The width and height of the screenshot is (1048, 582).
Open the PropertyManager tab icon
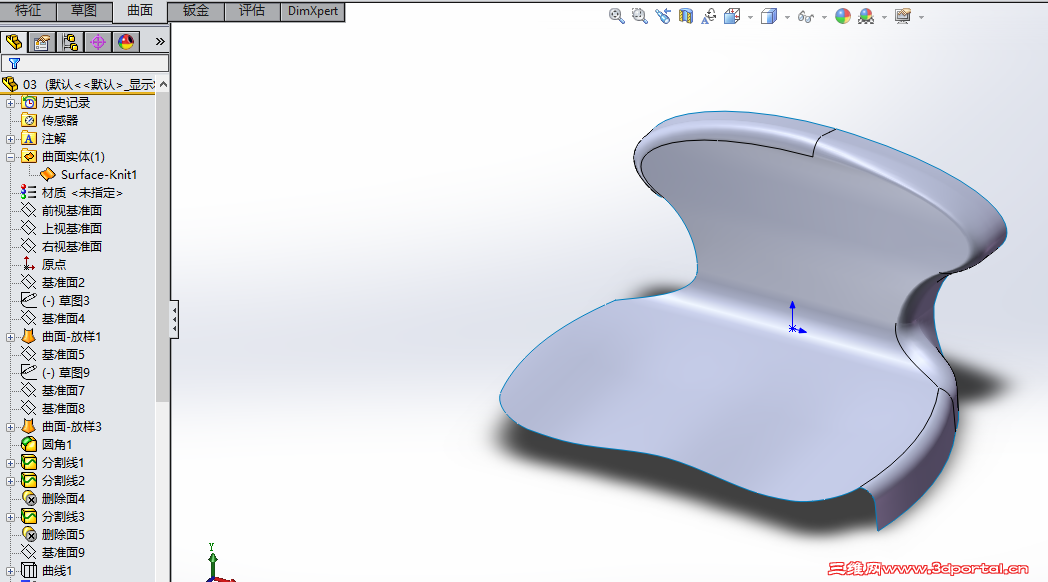41,42
